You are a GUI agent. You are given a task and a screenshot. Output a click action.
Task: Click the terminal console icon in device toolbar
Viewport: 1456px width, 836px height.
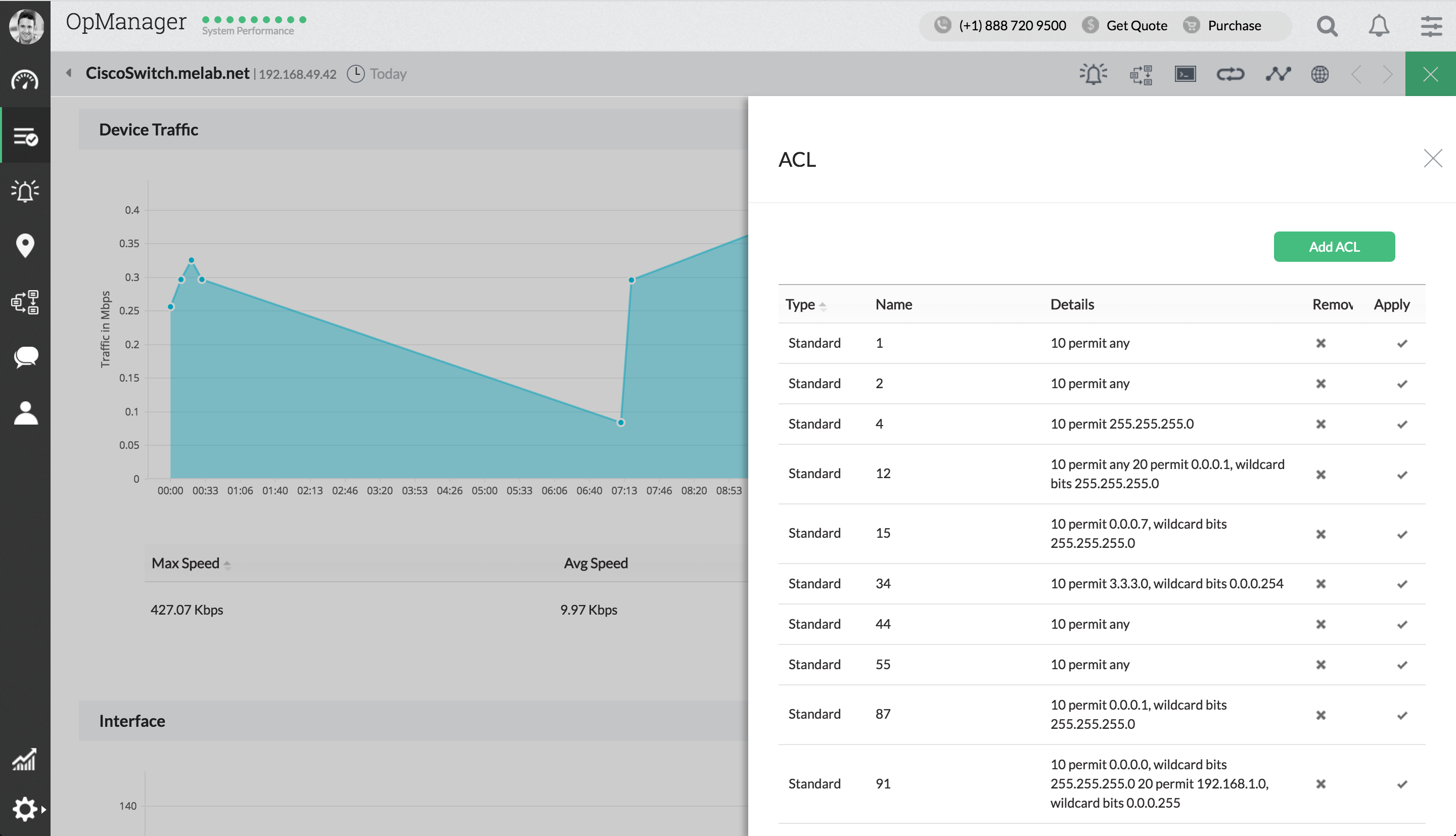click(x=1185, y=74)
